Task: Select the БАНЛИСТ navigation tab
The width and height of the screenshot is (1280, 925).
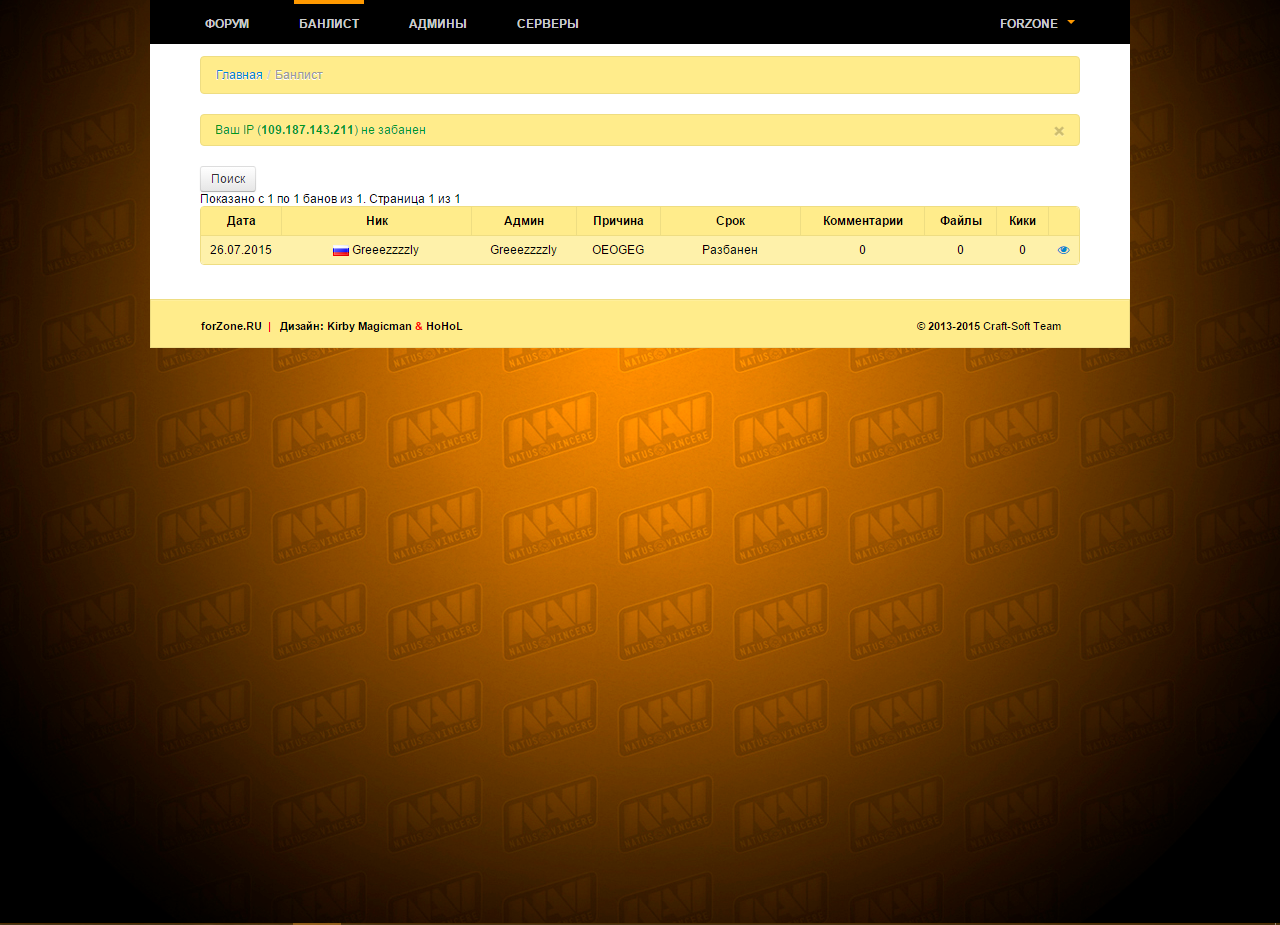Action: [329, 23]
